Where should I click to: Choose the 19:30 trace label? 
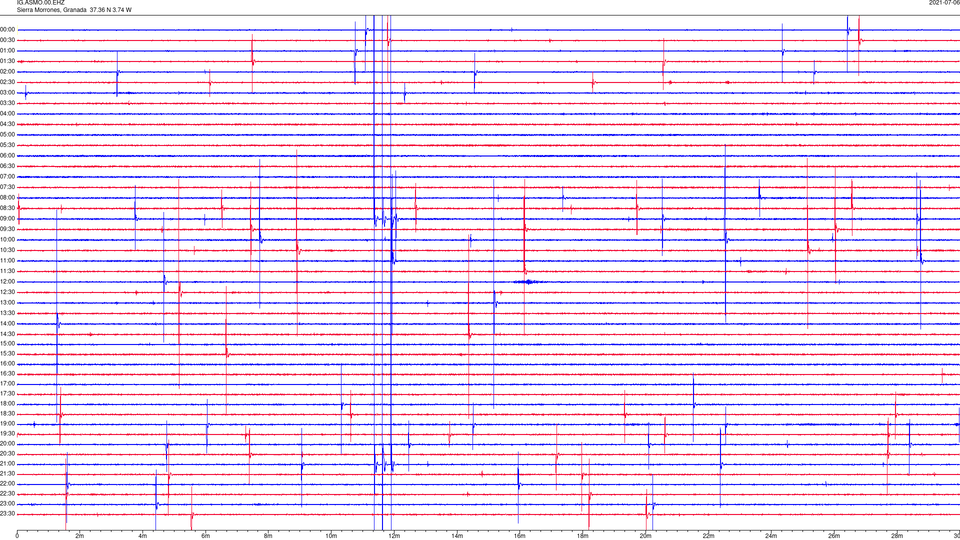point(8,433)
